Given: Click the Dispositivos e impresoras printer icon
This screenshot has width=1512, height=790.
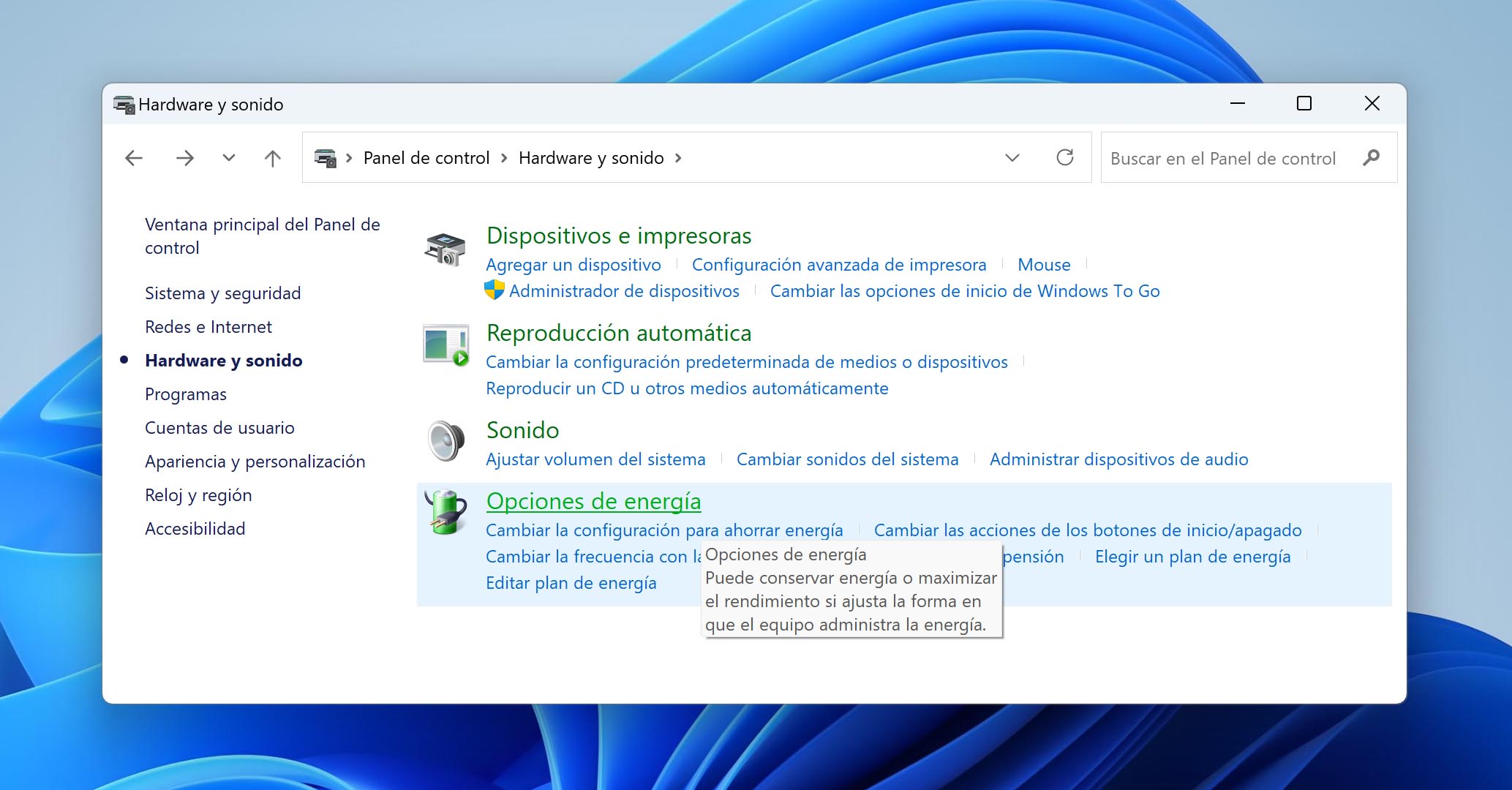Looking at the screenshot, I should 445,249.
